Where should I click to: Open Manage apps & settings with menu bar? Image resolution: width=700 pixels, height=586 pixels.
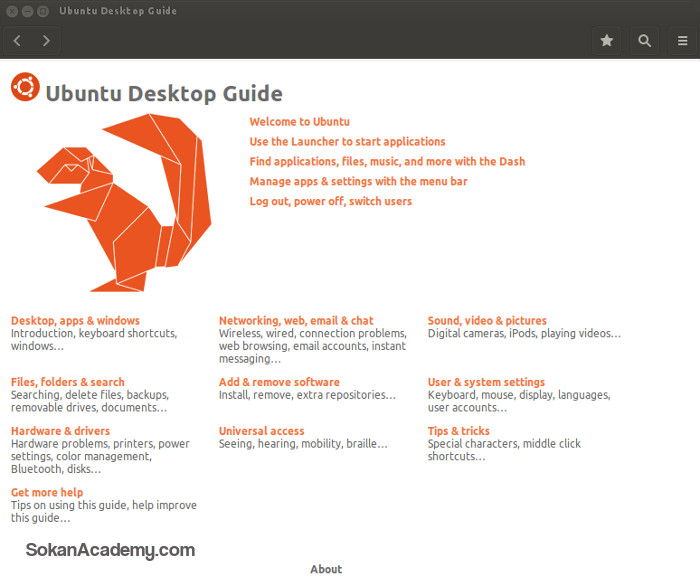coord(358,182)
